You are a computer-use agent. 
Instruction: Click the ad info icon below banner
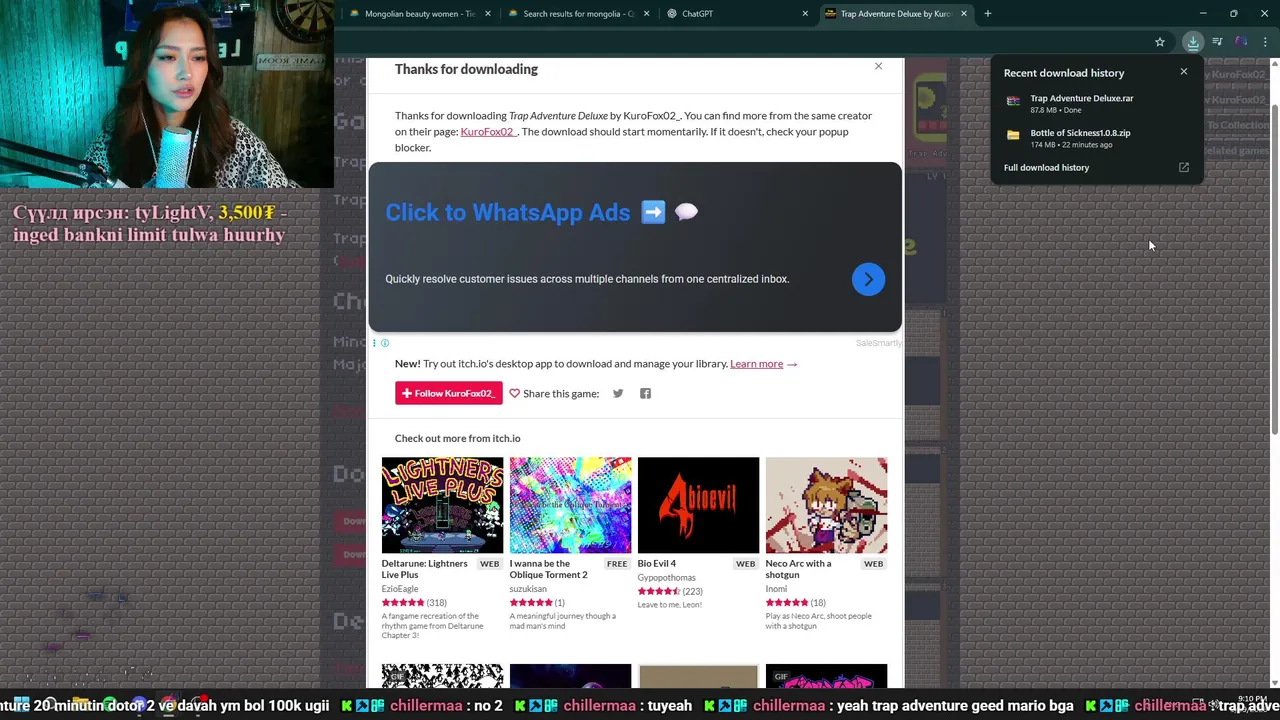pos(385,343)
